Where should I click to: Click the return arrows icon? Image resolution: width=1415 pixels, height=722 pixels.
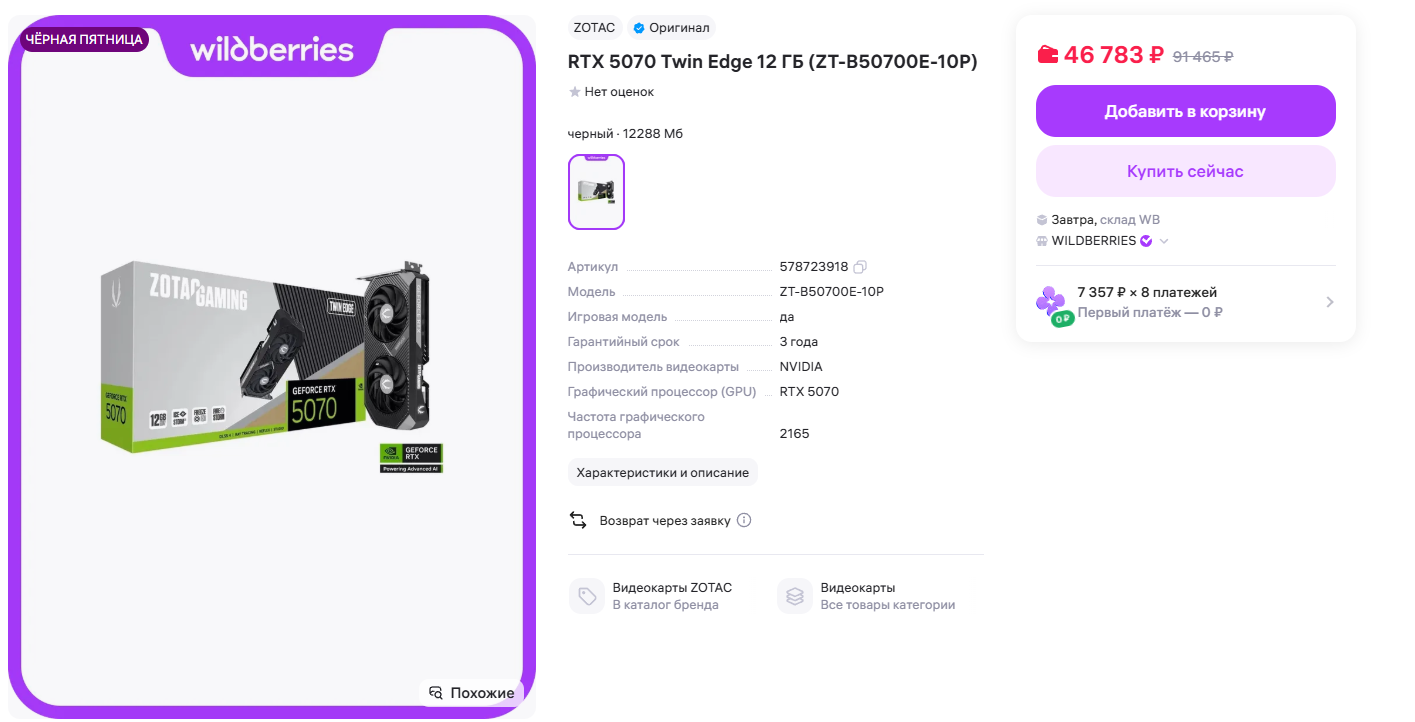click(x=578, y=520)
